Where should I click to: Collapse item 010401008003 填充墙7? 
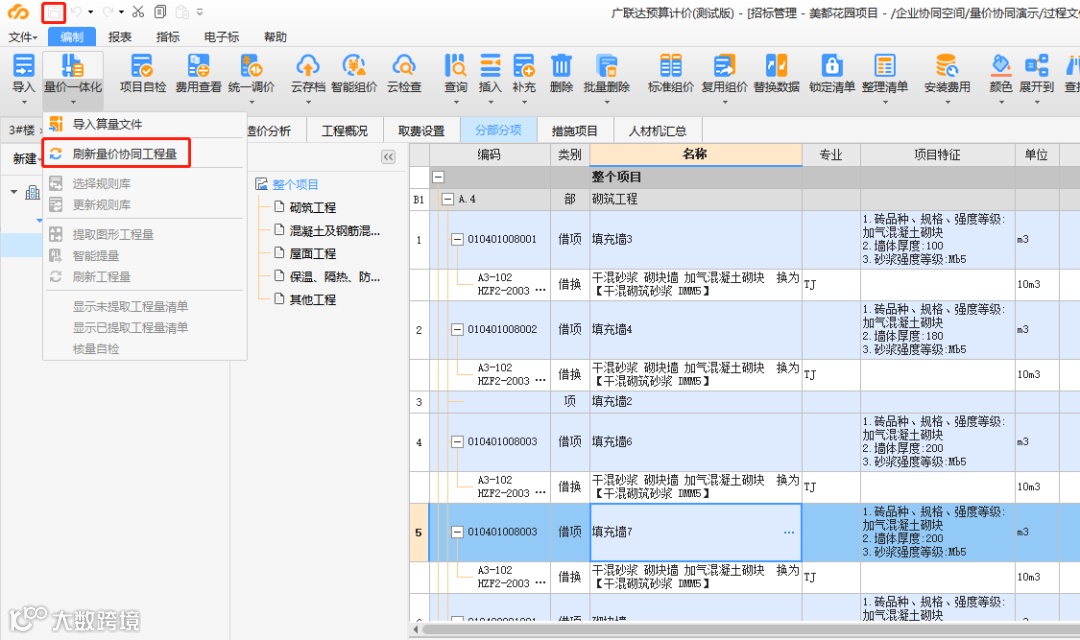(x=457, y=532)
